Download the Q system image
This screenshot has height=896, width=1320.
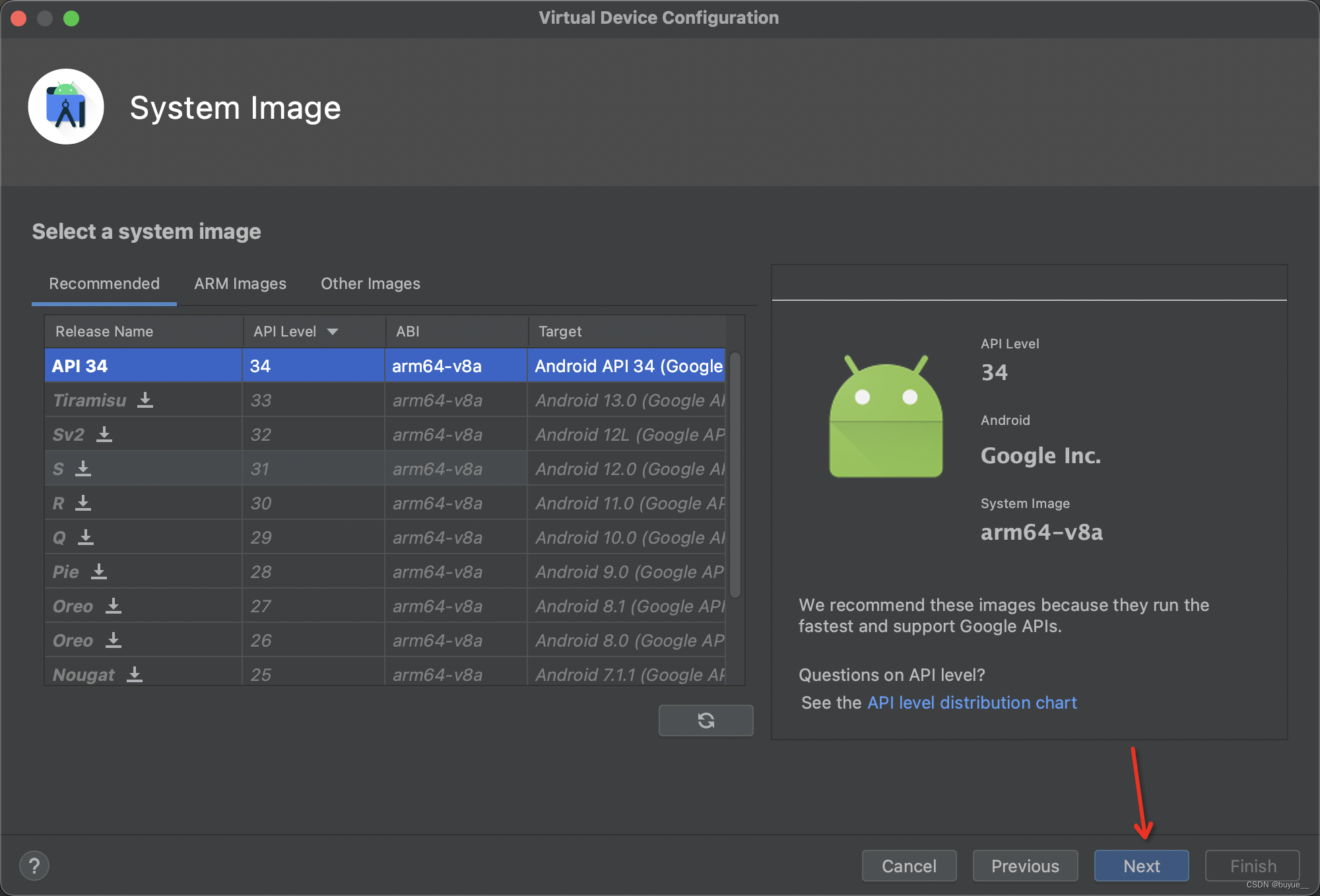click(86, 537)
